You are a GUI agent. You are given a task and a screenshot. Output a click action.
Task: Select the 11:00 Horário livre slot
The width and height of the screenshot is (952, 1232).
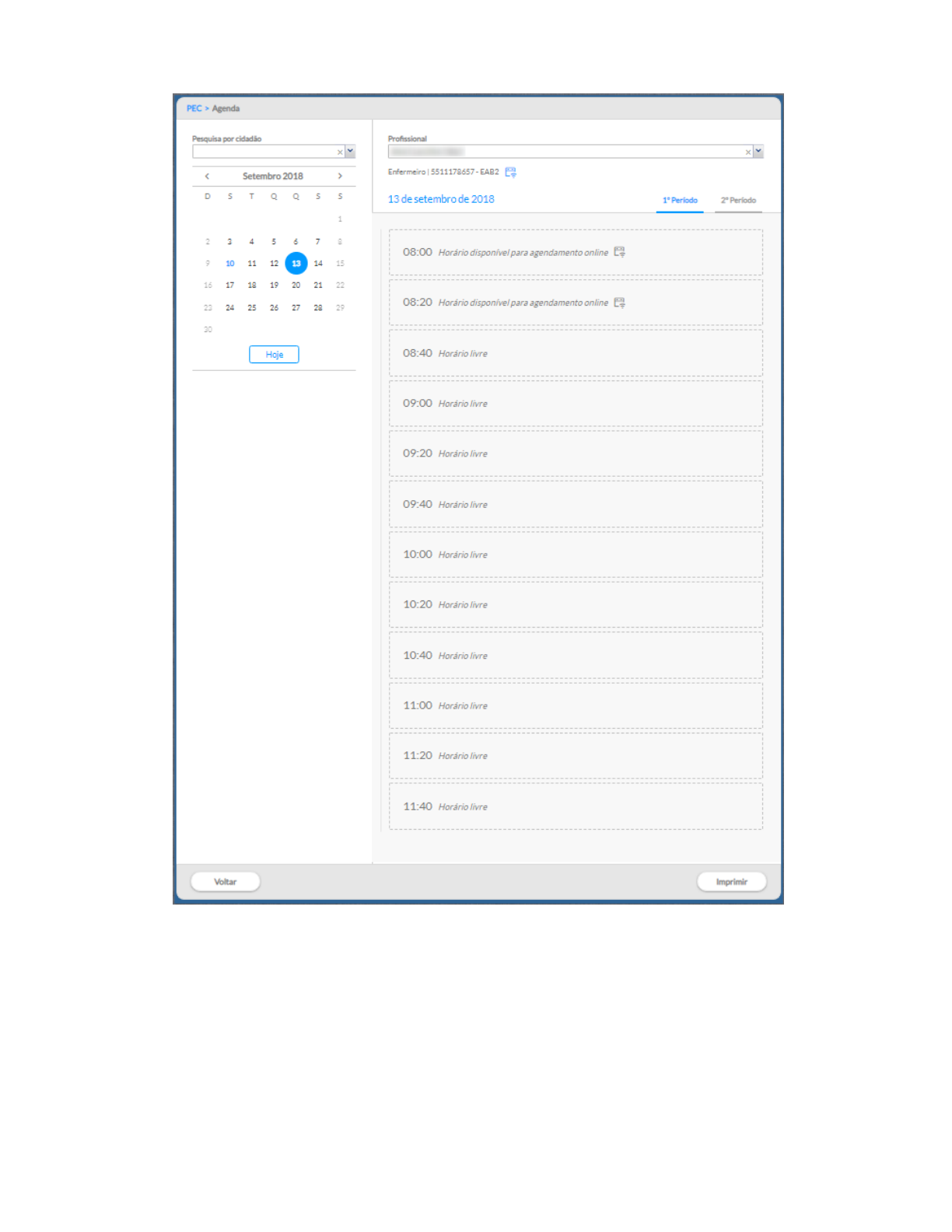tap(576, 705)
